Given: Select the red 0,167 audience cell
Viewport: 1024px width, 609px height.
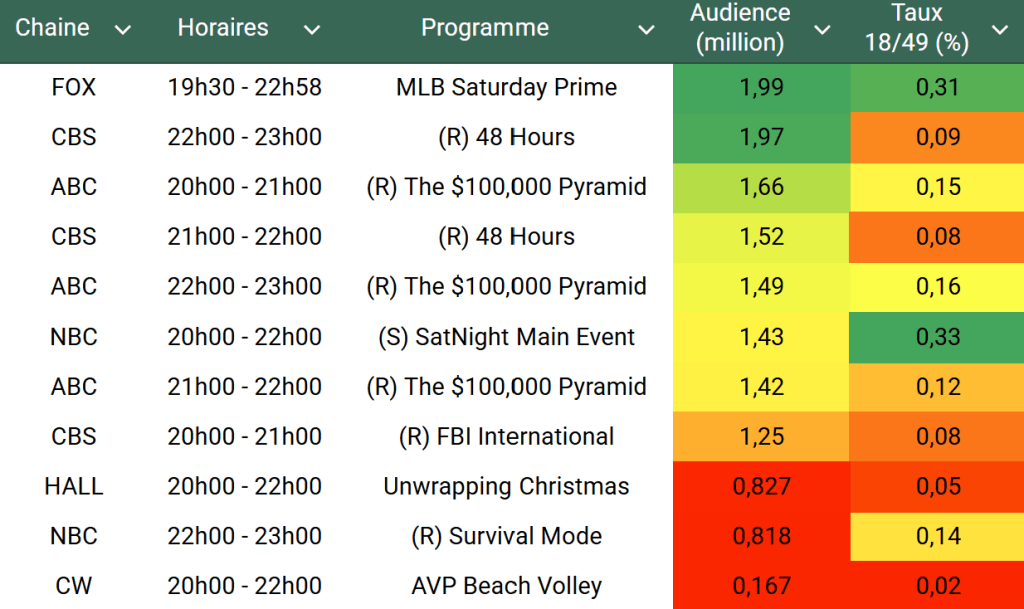Looking at the screenshot, I should 762,586.
